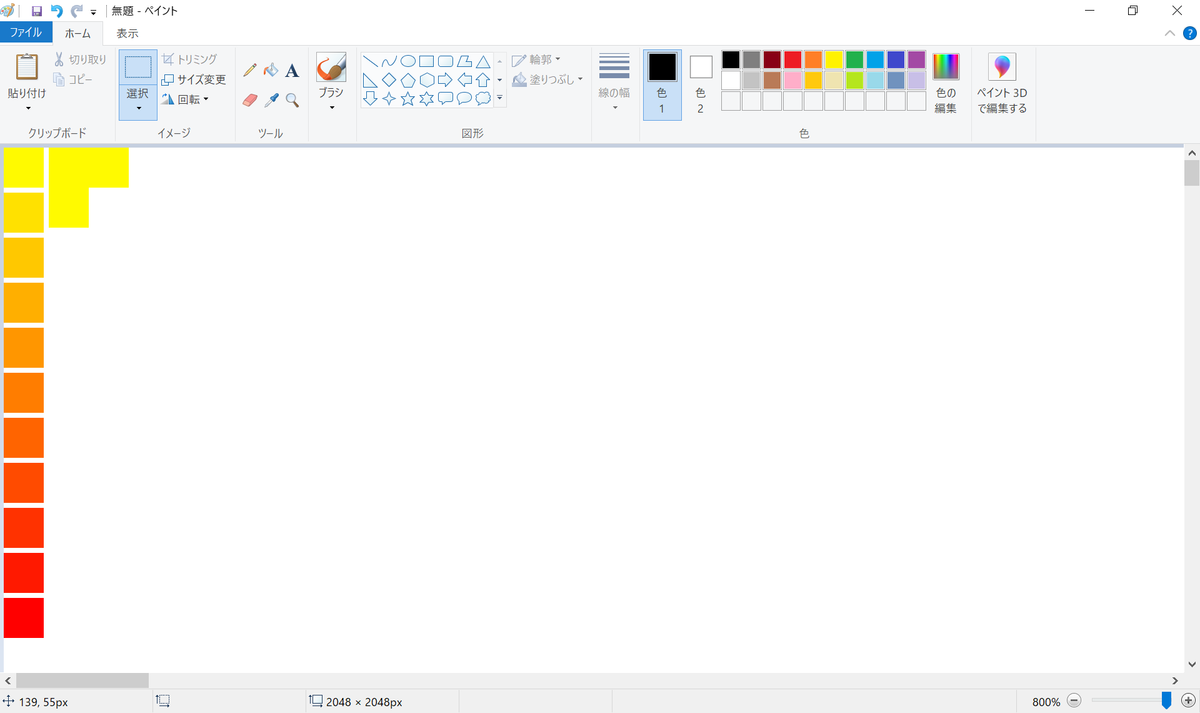Click the Undo button

coord(55,10)
